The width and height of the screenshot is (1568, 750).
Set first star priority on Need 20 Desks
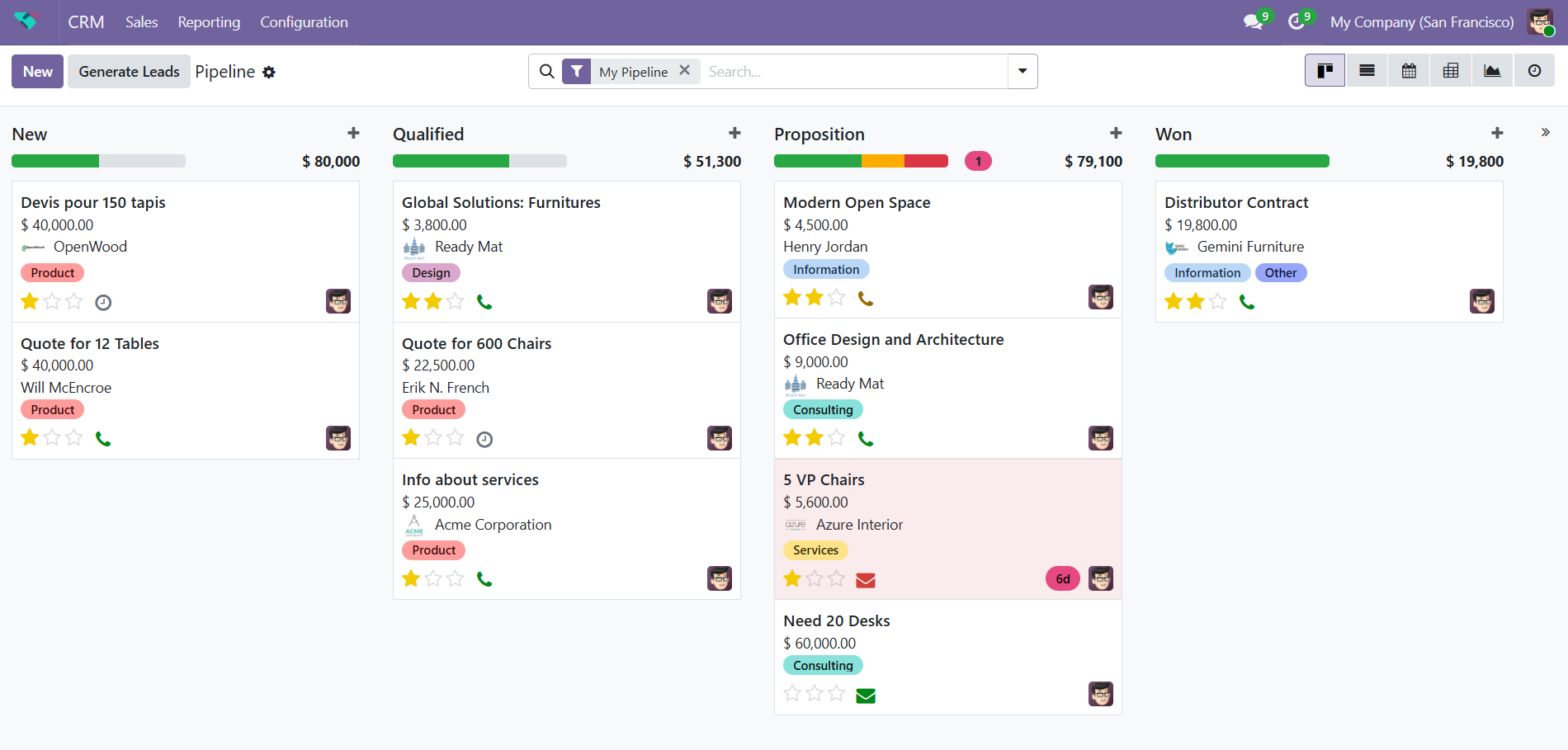792,693
